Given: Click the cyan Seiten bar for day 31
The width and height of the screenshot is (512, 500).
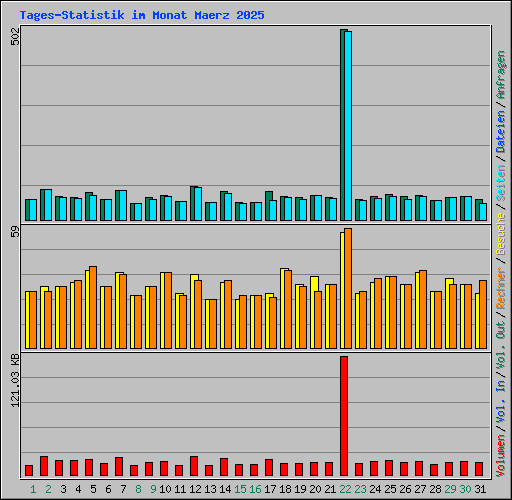Looking at the screenshot, I should point(483,212).
